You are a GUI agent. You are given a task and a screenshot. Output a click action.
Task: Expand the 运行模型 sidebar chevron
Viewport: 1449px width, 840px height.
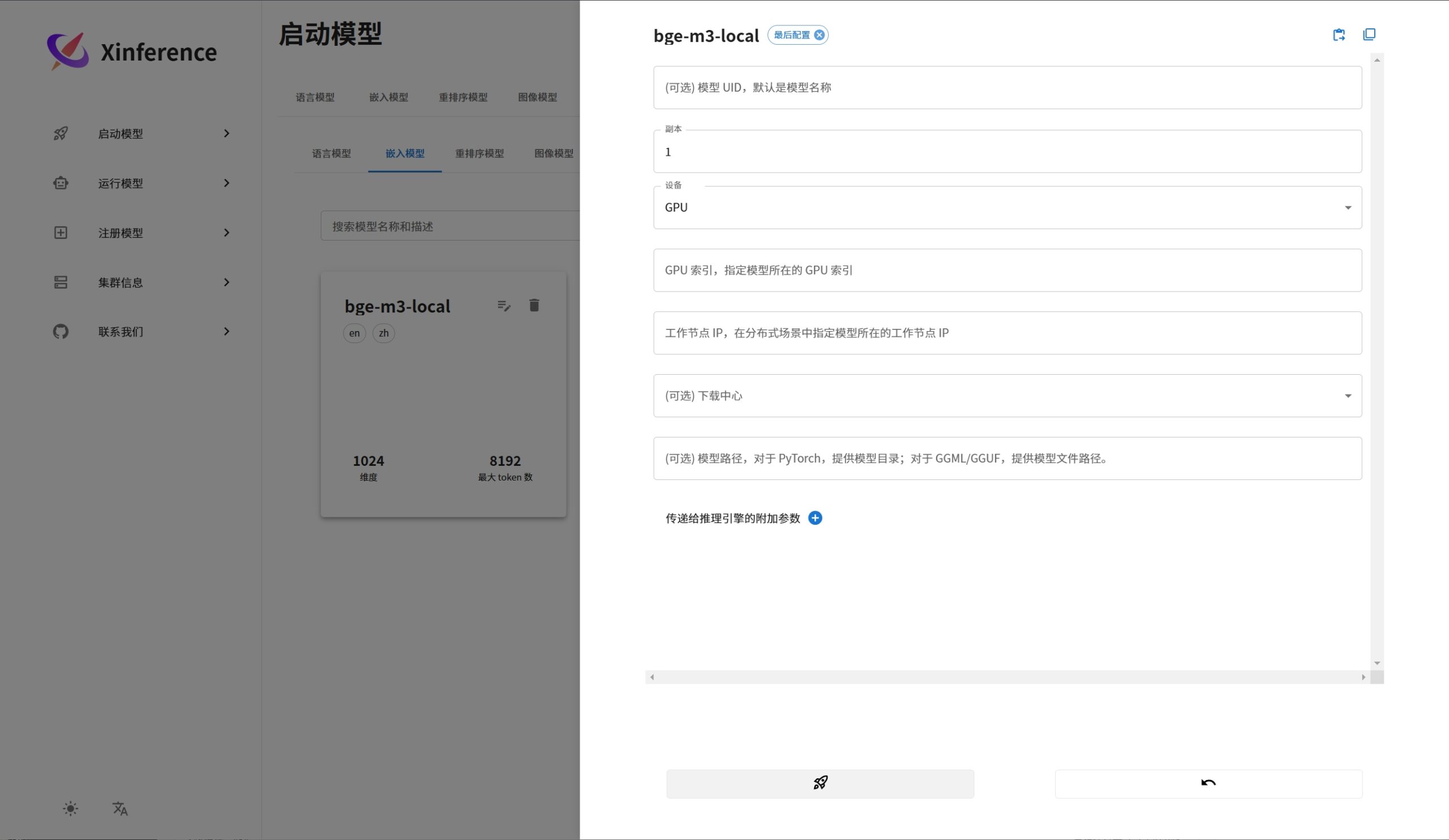point(226,183)
